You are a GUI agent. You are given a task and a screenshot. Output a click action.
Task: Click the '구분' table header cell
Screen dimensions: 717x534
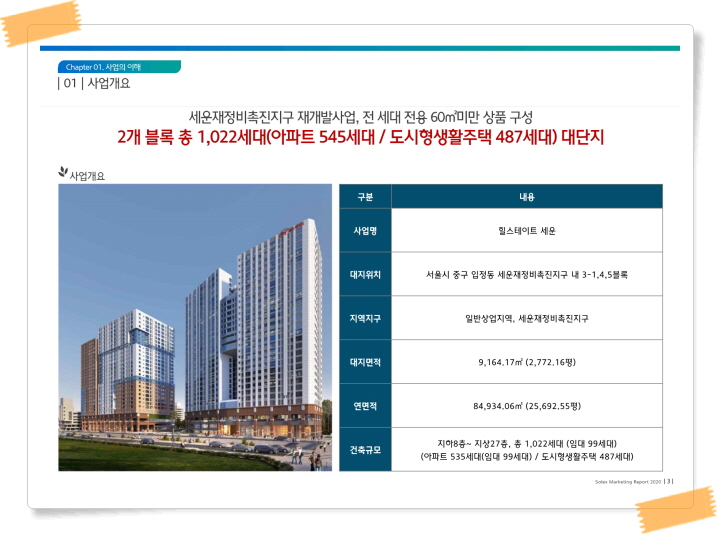point(365,197)
